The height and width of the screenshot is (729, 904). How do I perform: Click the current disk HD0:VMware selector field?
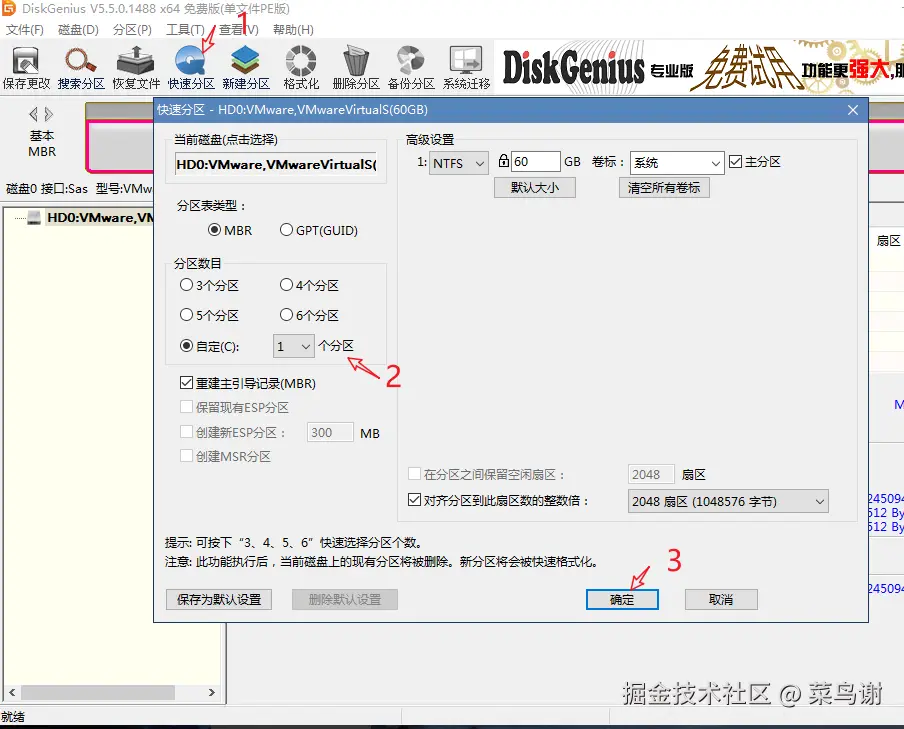point(276,164)
